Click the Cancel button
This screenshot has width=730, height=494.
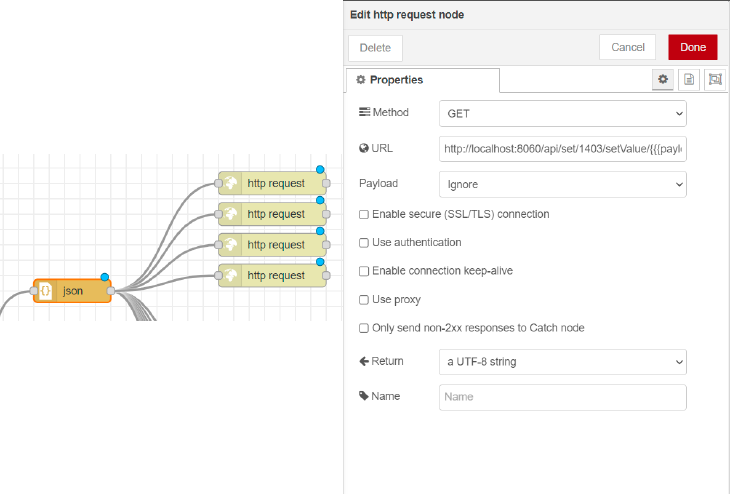click(x=628, y=47)
